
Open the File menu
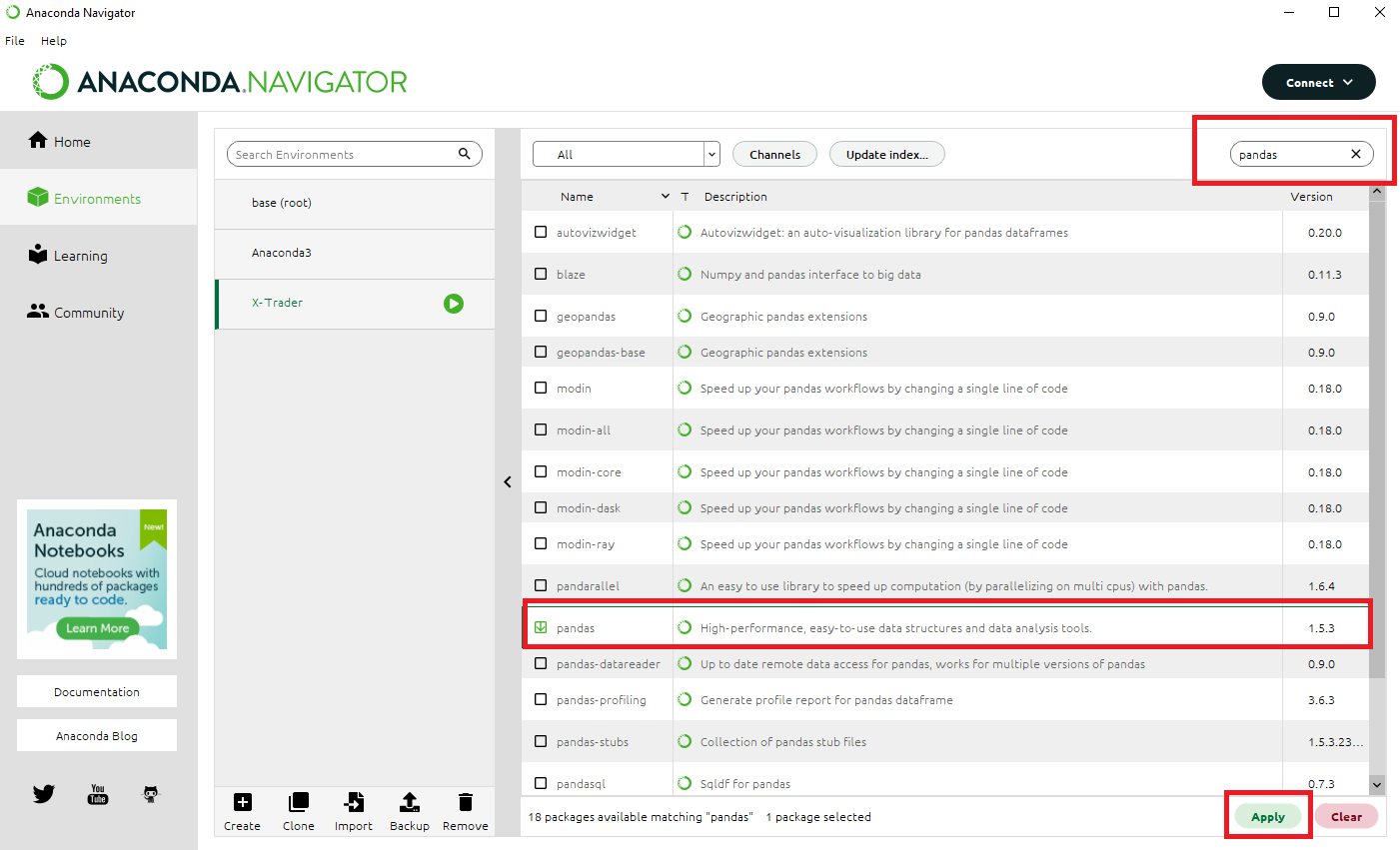tap(15, 41)
